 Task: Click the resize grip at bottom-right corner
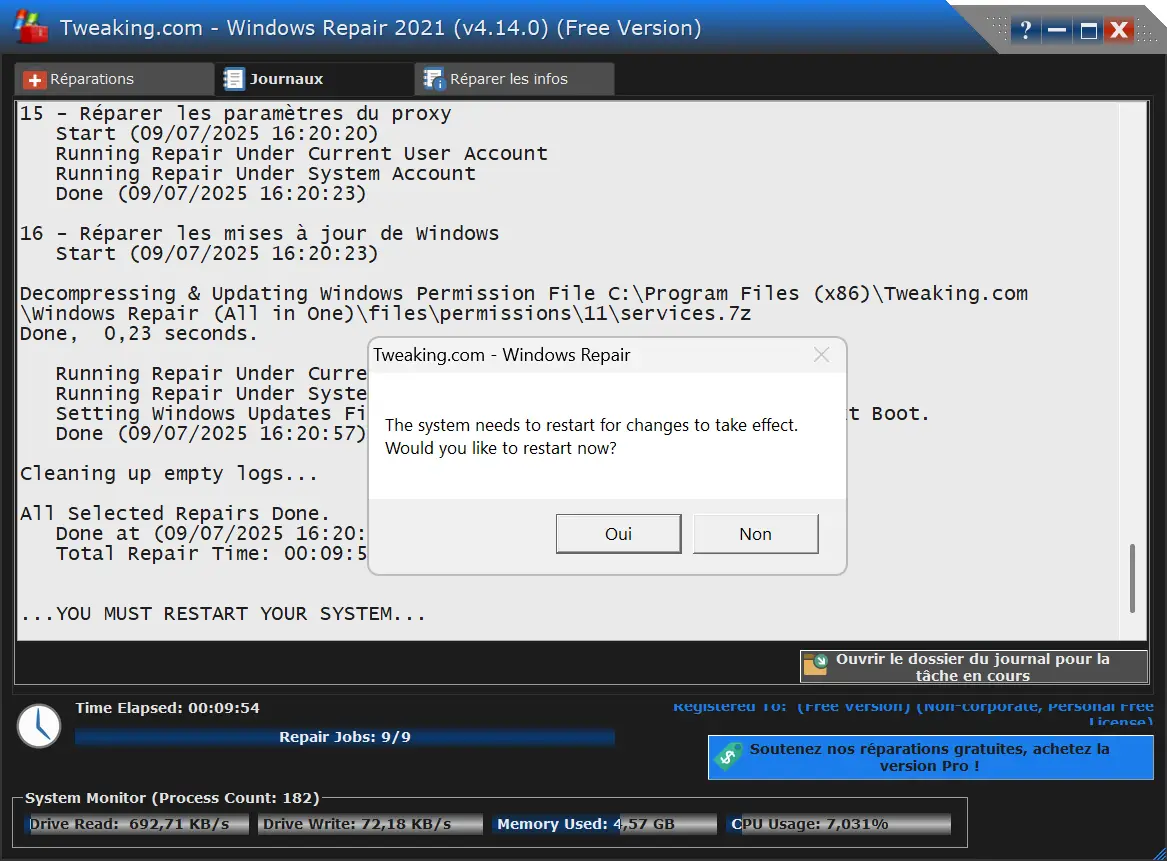pyautogui.click(x=1159, y=854)
